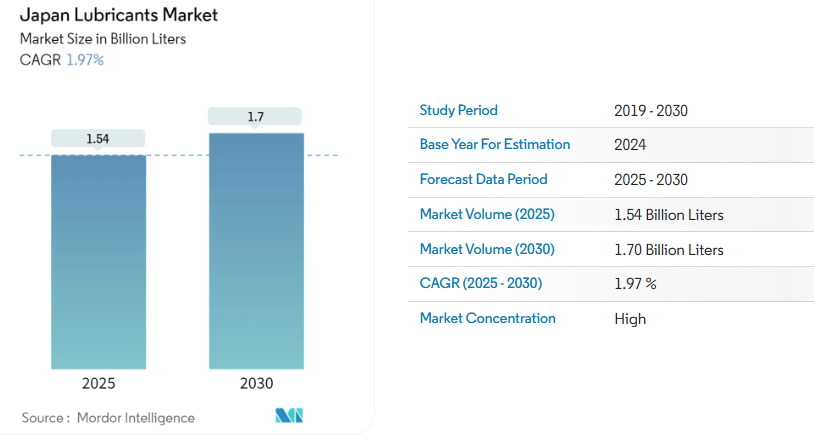Screen dimensions: 814x440
Task: Click the 1.97% CAGR value under title
Action: coord(85,60)
